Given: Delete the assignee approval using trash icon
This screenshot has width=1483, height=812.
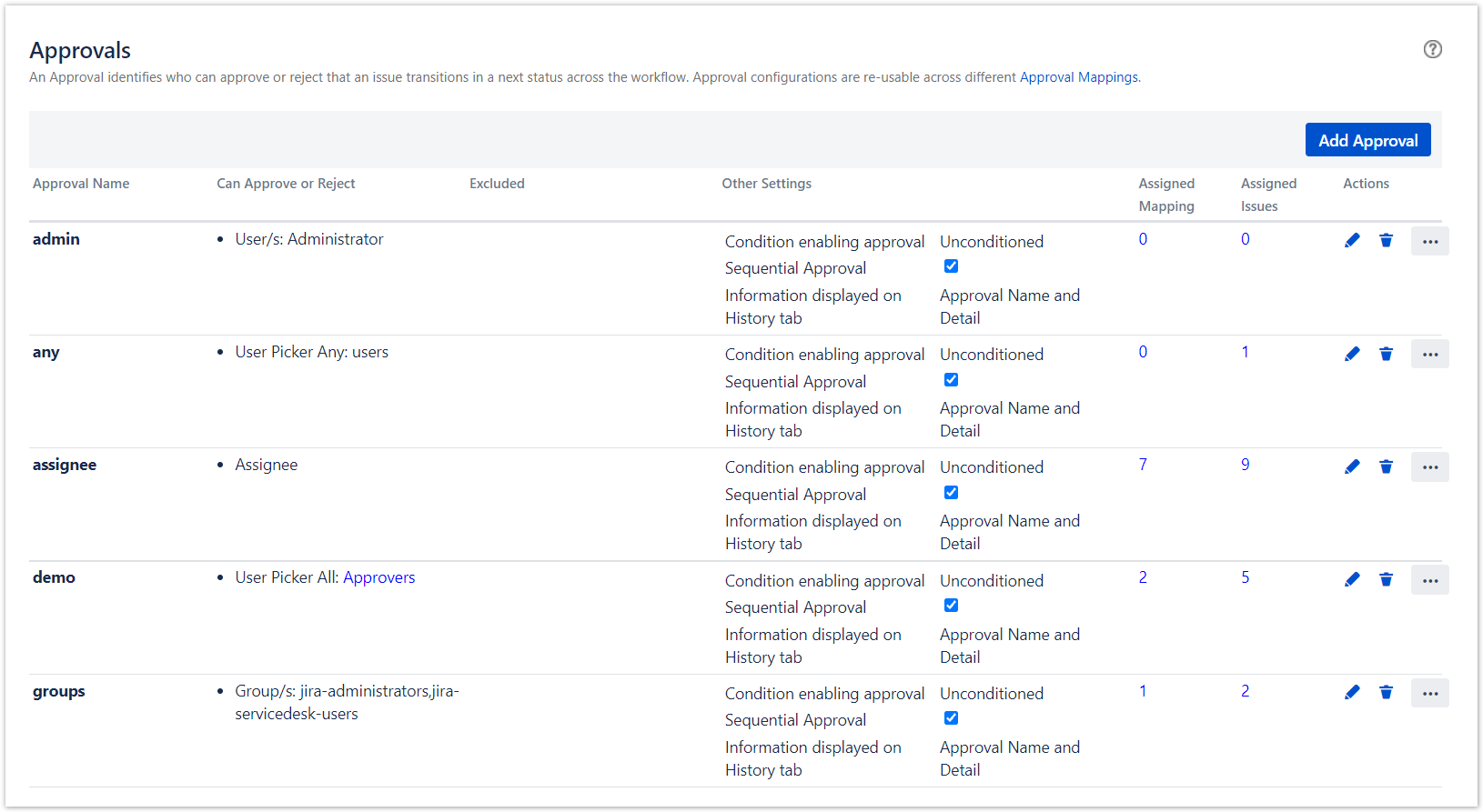Looking at the screenshot, I should tap(1386, 466).
